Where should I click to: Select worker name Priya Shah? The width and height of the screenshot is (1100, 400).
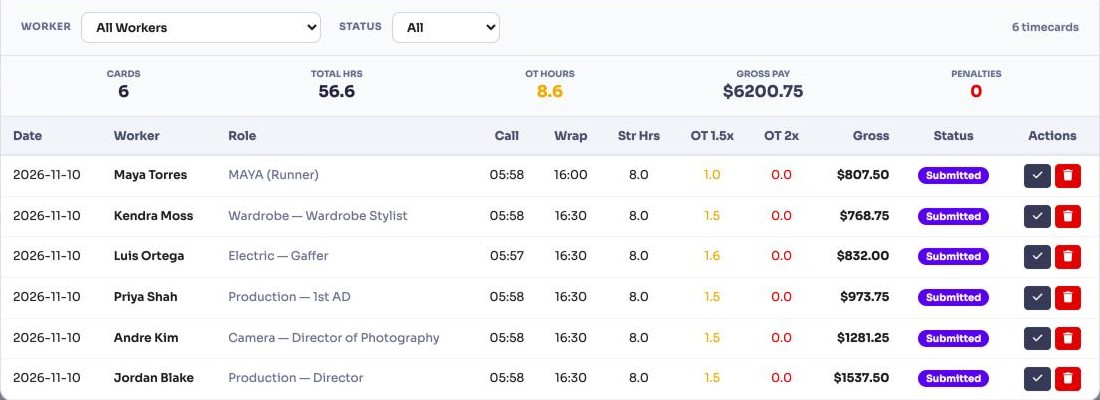[x=145, y=297]
